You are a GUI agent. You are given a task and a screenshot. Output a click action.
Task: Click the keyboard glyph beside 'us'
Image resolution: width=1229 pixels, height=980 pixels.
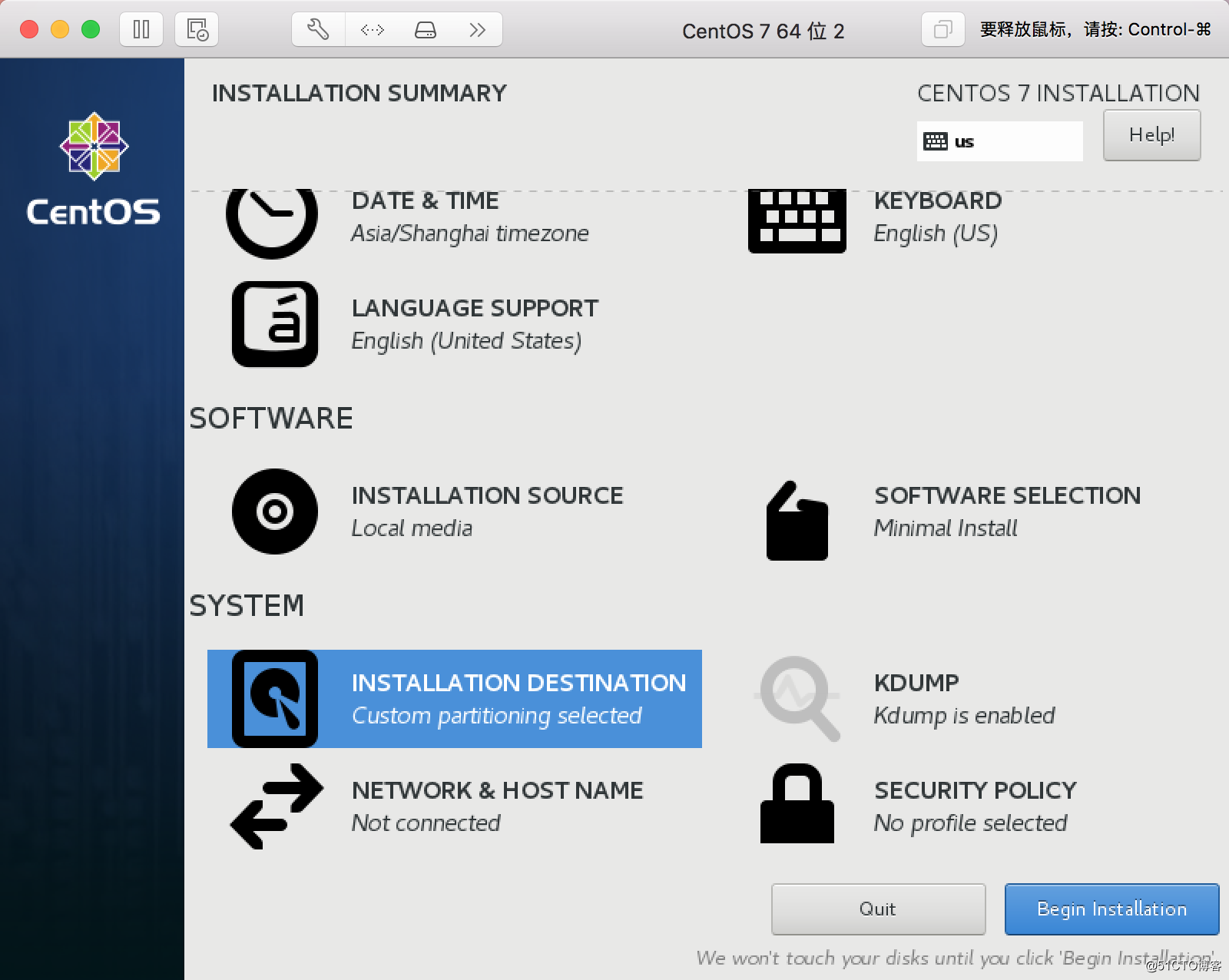(935, 141)
